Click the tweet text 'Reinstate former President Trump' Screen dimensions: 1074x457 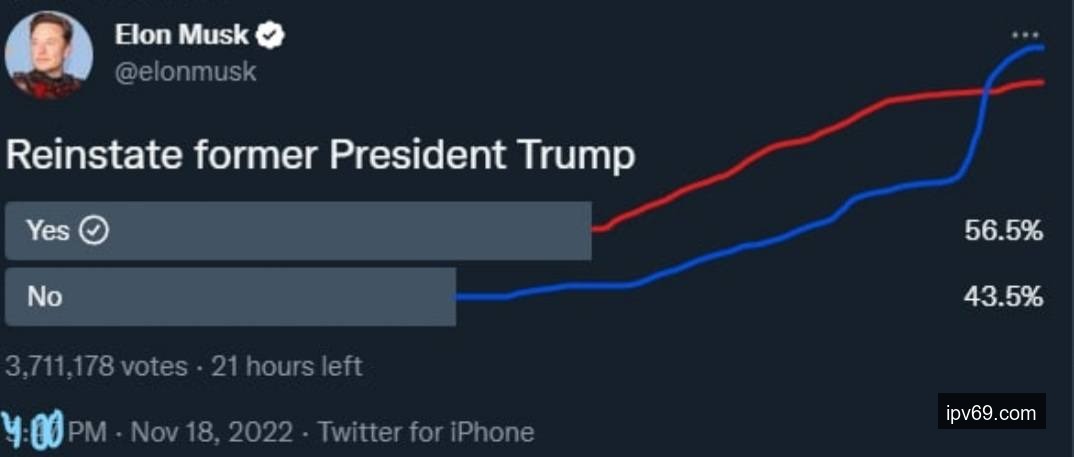pyautogui.click(x=320, y=156)
